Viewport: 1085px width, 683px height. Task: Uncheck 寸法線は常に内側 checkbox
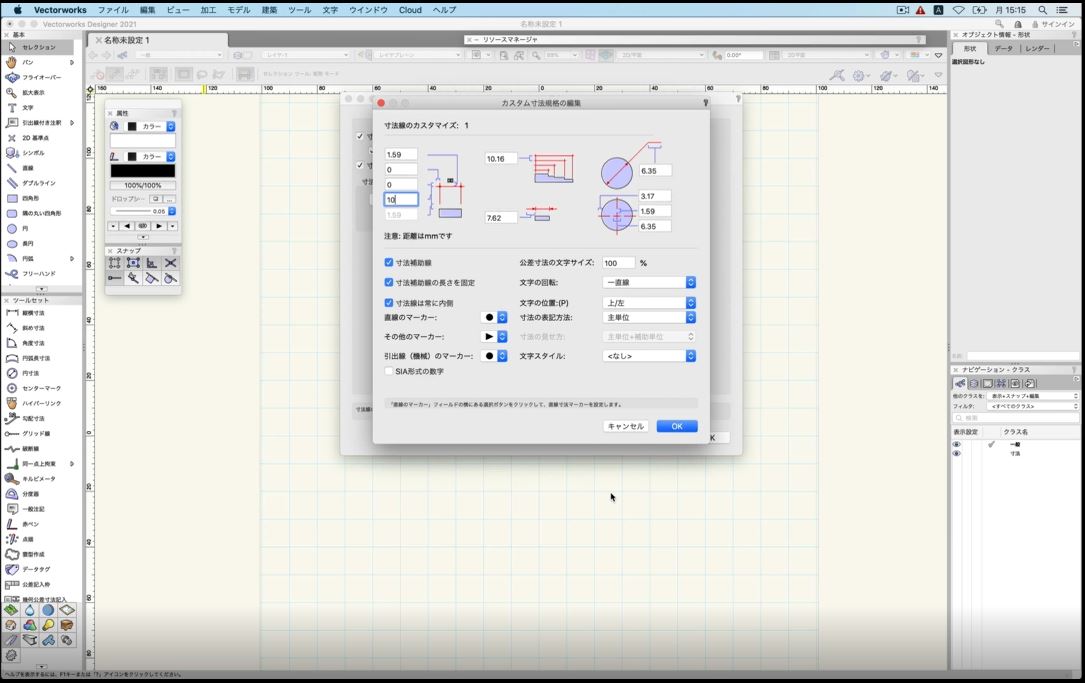pyautogui.click(x=389, y=303)
